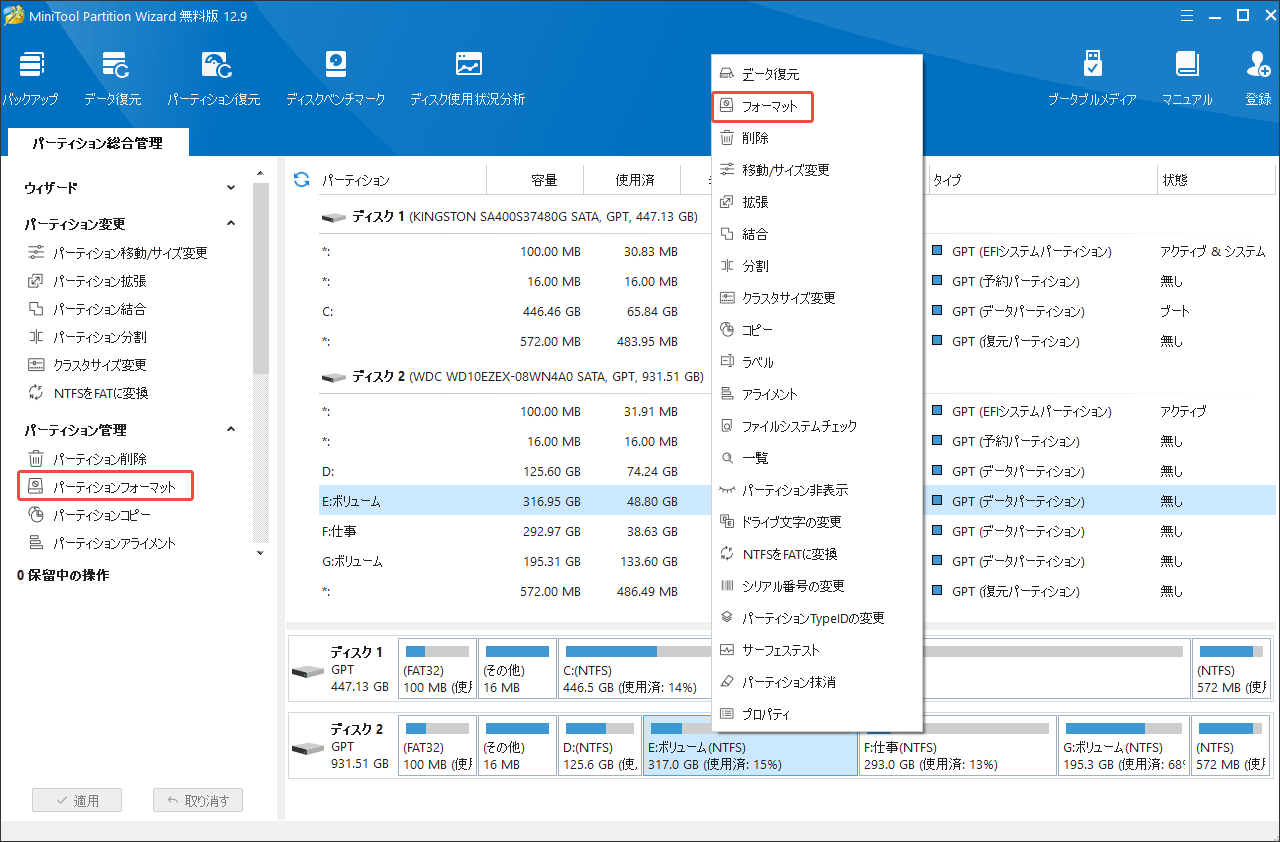Choose パーティション分割 in the sidebar
The width and height of the screenshot is (1280, 842).
click(x=87, y=337)
